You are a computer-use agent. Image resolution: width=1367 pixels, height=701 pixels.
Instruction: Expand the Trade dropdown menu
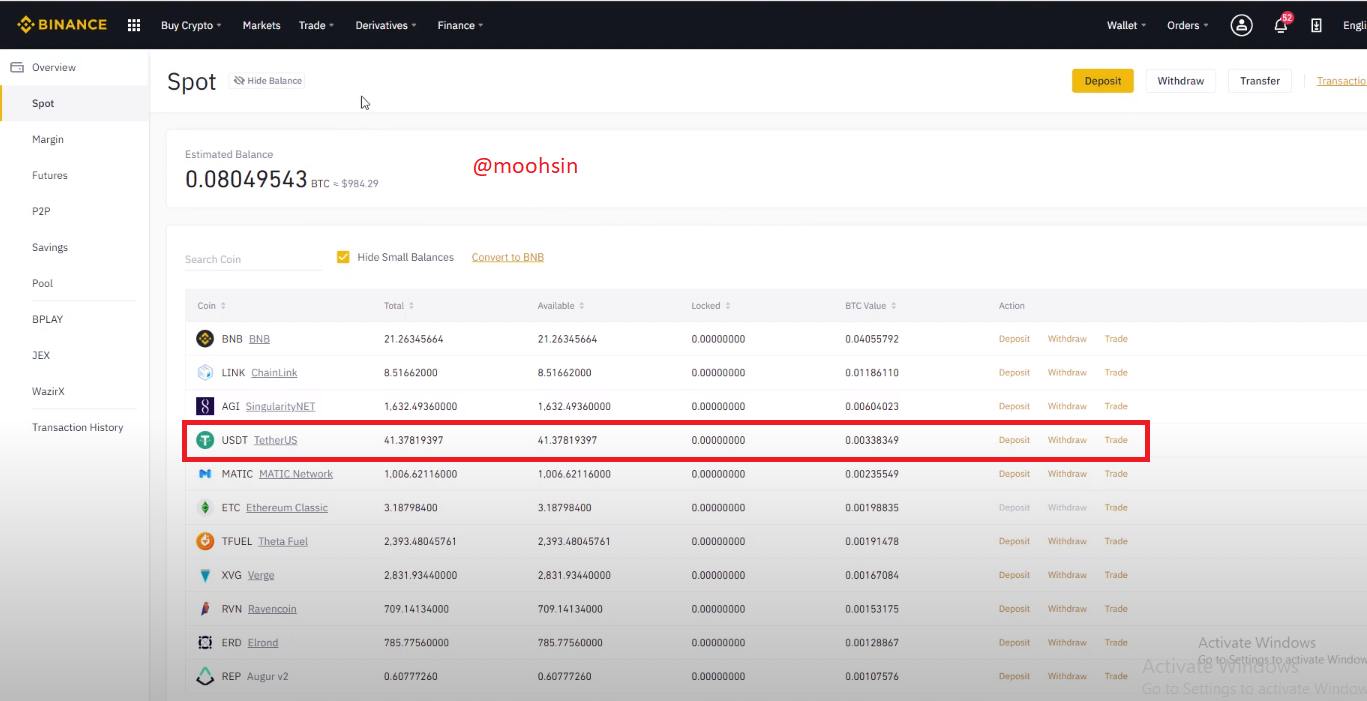[x=316, y=25]
